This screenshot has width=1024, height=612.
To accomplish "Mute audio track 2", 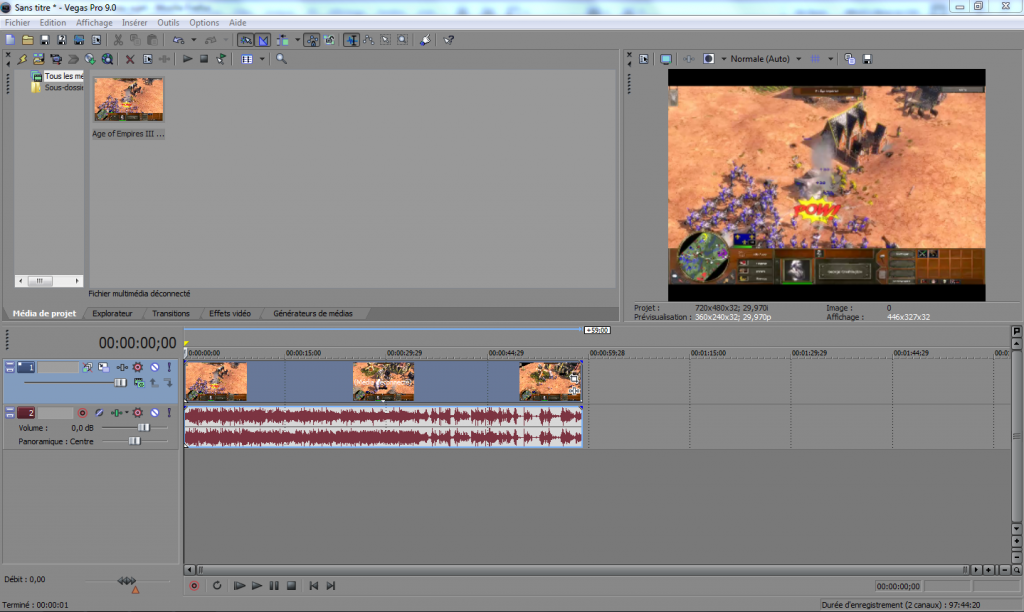I will (155, 413).
